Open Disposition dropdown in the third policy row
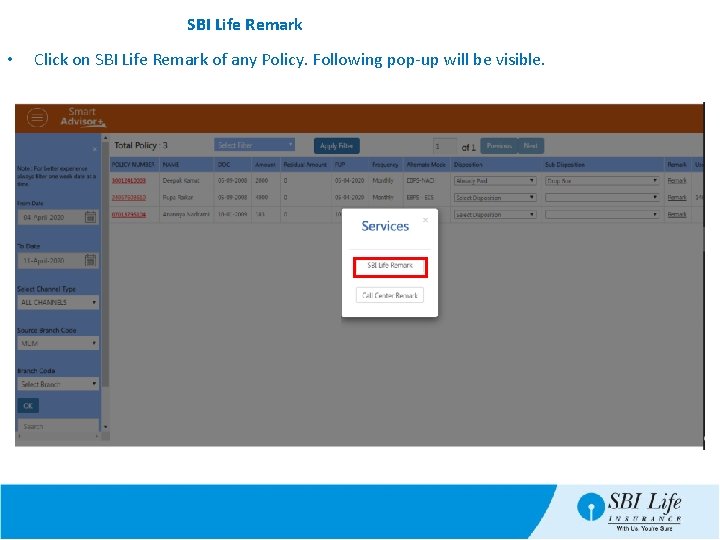Screen dimensions: 720x540 click(495, 214)
